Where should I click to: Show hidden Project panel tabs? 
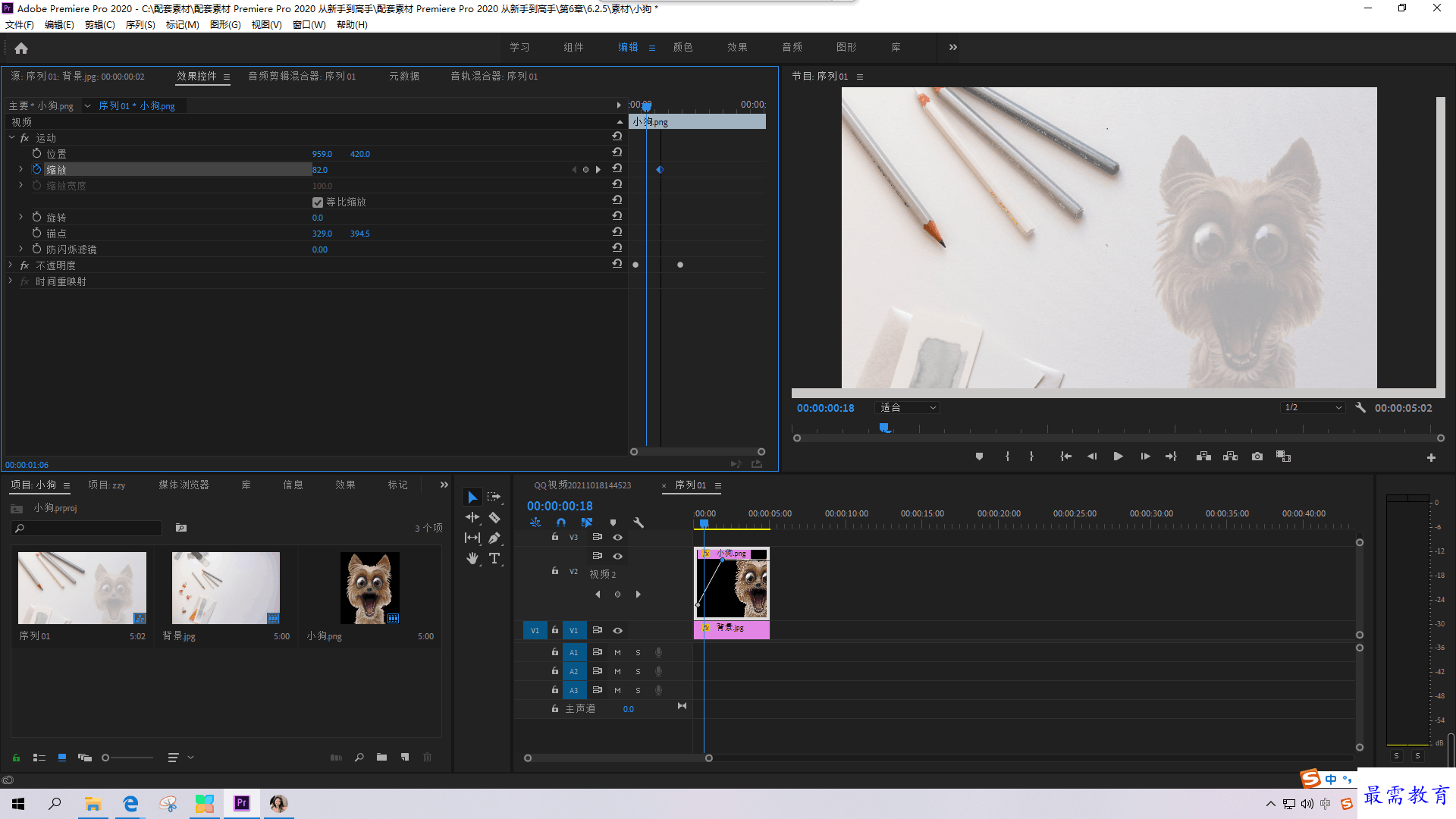point(444,485)
